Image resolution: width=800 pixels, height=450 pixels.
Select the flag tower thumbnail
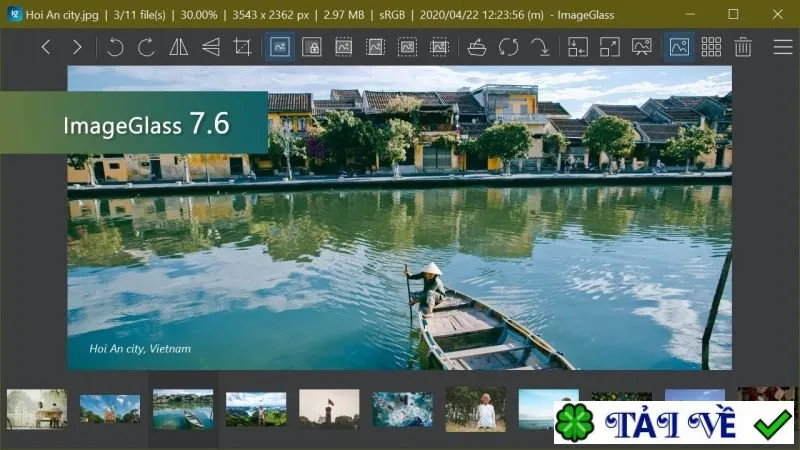click(x=329, y=409)
